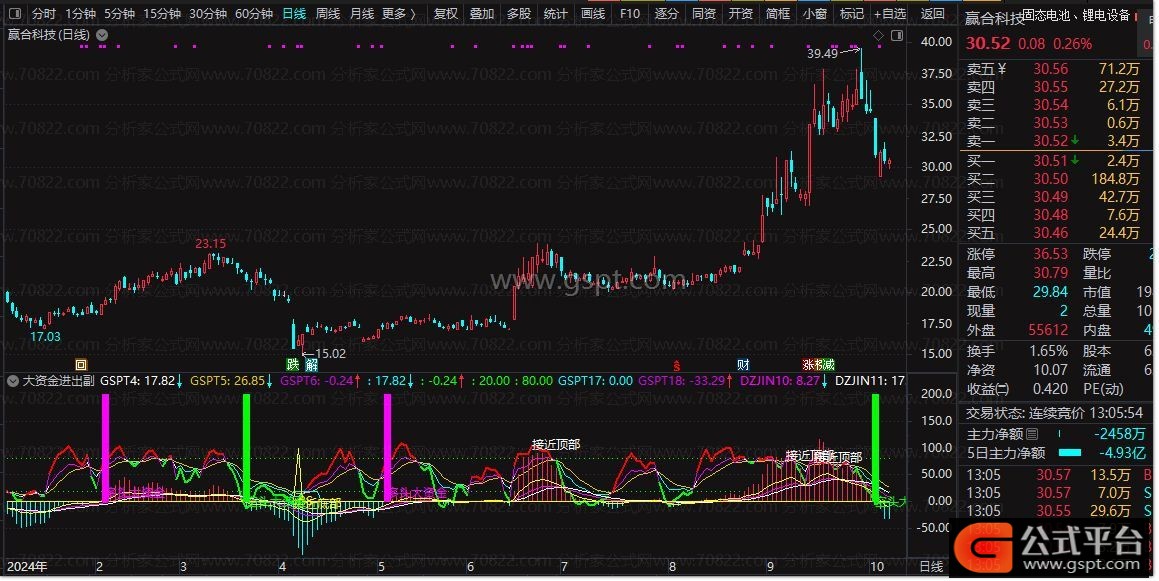Screen dimensions: 1159x581
Task: Click the red § marker icon
Action: [676, 365]
